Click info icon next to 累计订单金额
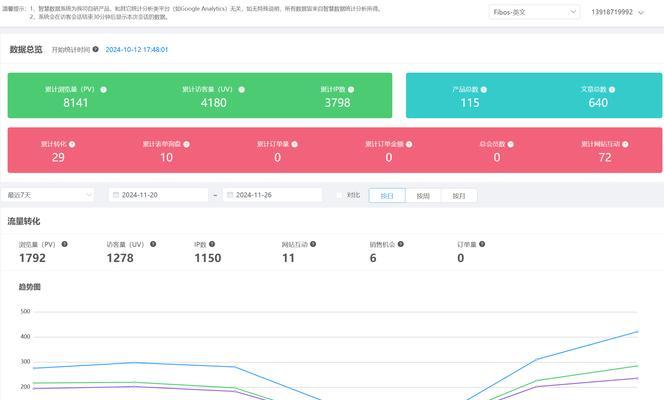This screenshot has height=400, width=664. pyautogui.click(x=411, y=144)
